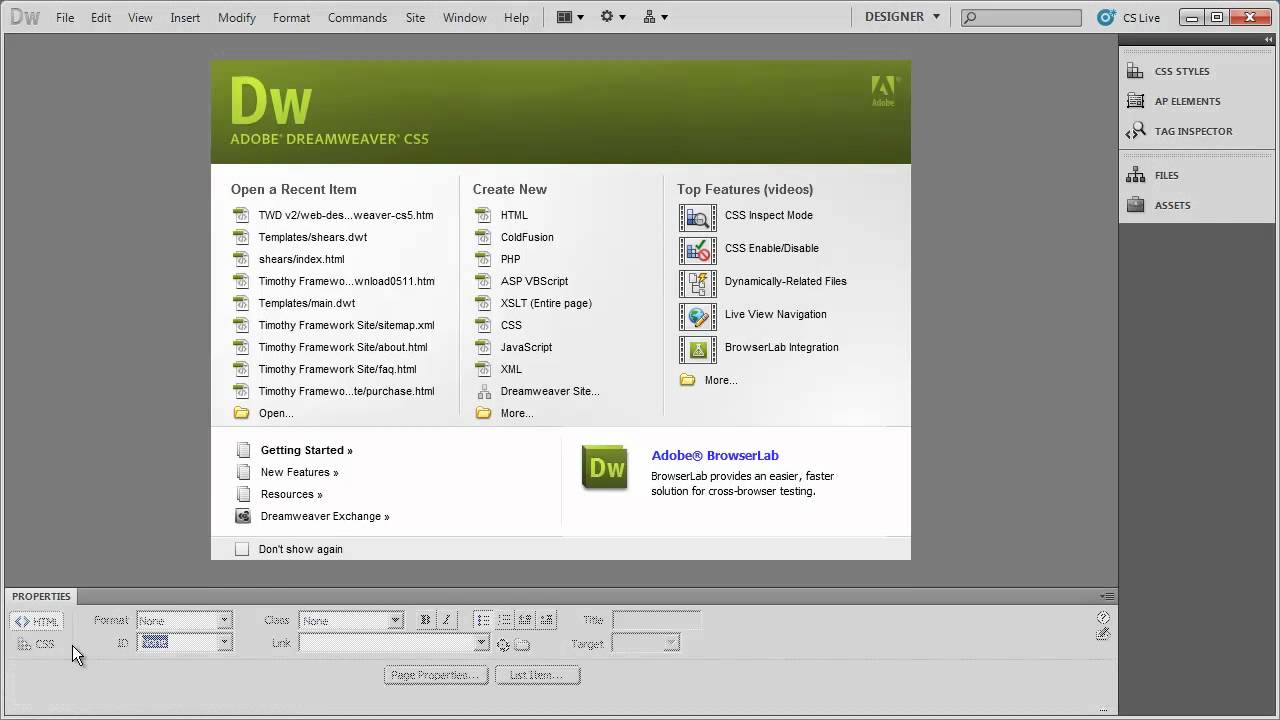Click the Dreamweaver Site icon in Create New

coord(484,391)
